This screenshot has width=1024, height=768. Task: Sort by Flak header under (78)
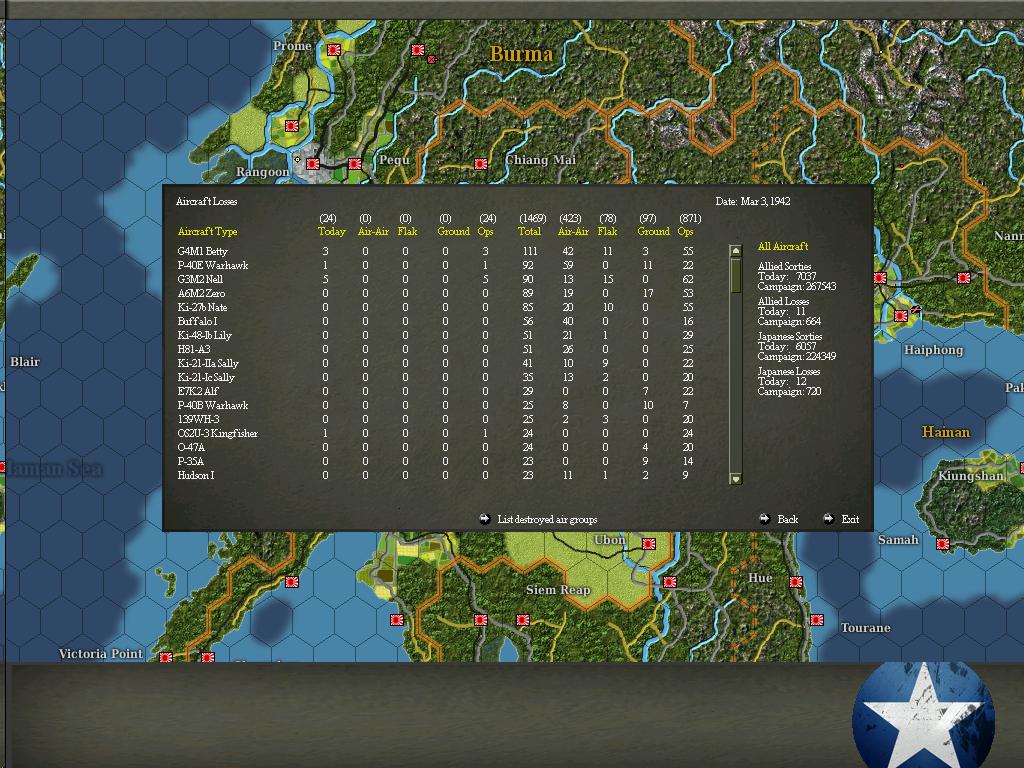pyautogui.click(x=607, y=231)
